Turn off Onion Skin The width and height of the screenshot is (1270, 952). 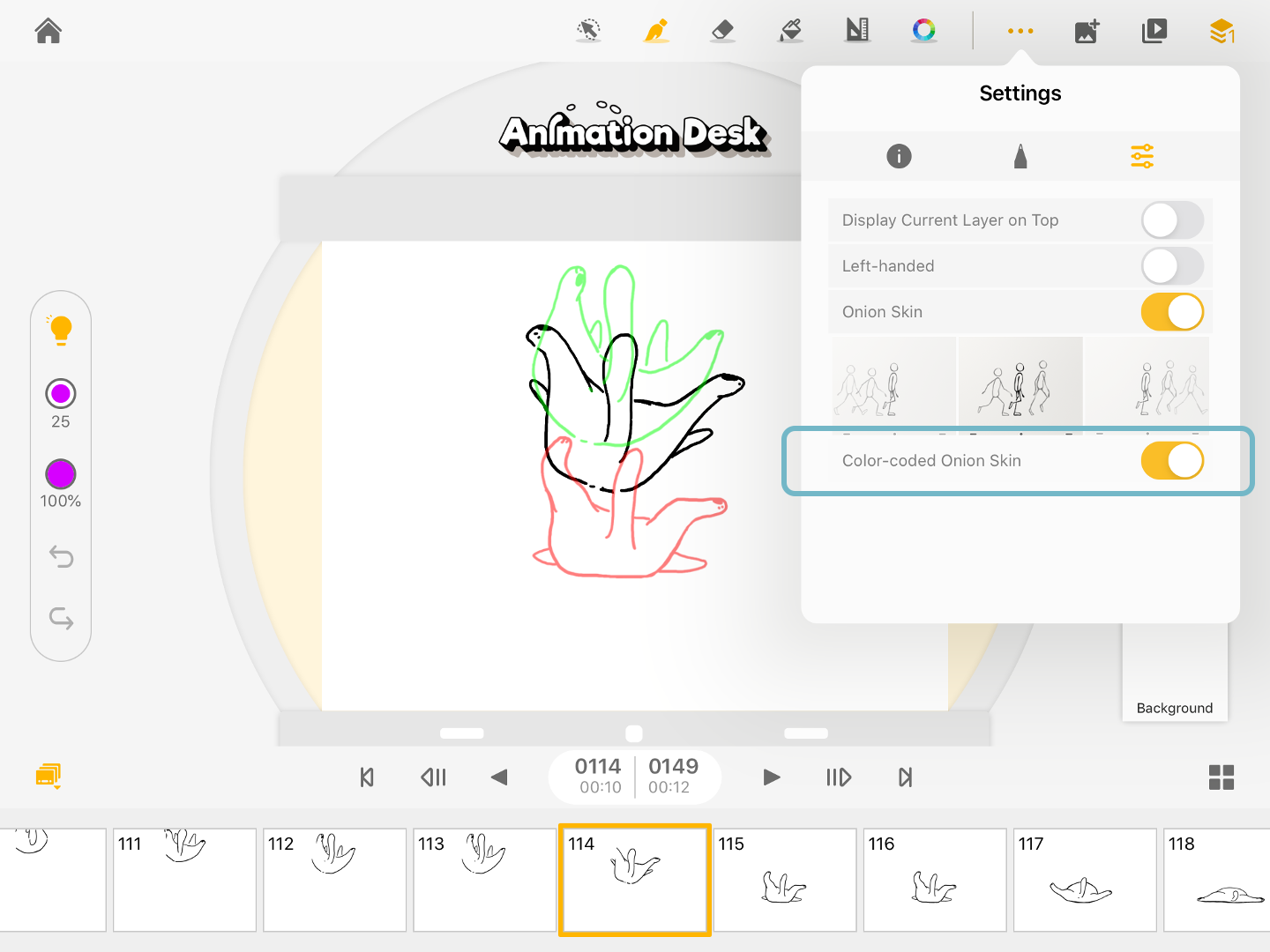[1172, 312]
